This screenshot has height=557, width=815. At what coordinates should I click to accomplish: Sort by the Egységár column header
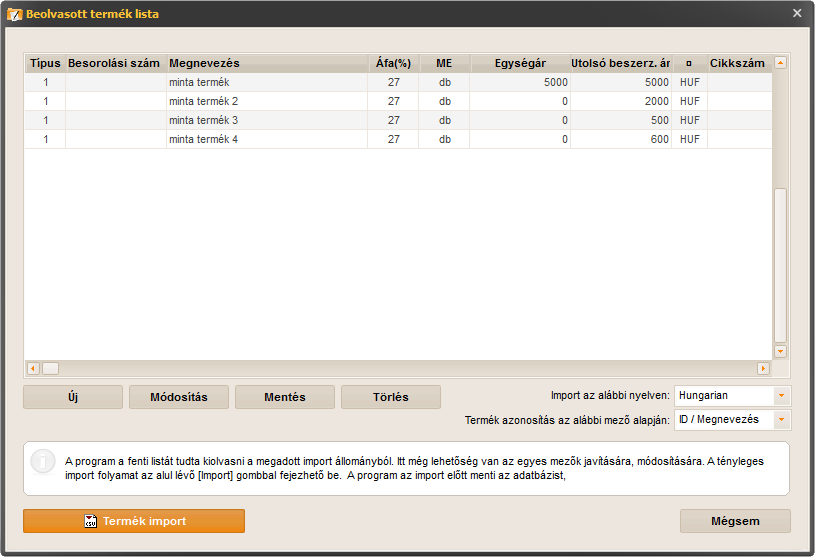click(x=520, y=63)
